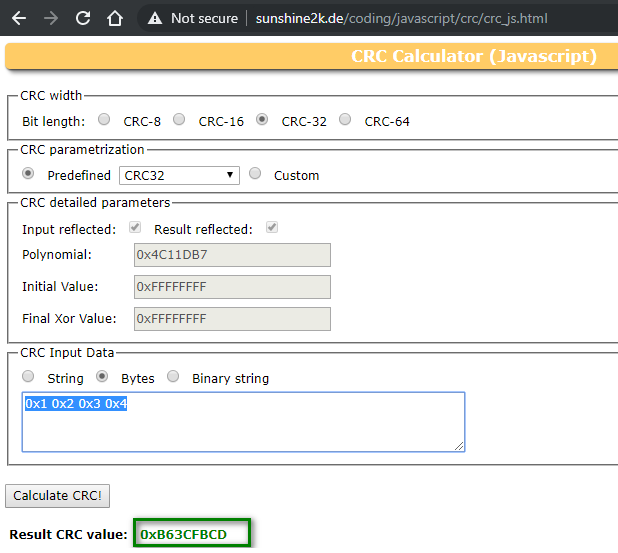
Task: Toggle Input reflected checkbox
Action: point(135,228)
